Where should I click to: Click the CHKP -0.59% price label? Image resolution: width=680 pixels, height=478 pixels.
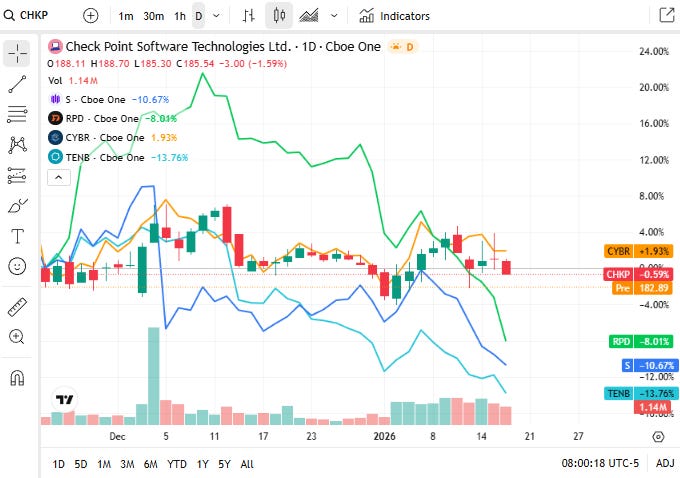tap(638, 274)
